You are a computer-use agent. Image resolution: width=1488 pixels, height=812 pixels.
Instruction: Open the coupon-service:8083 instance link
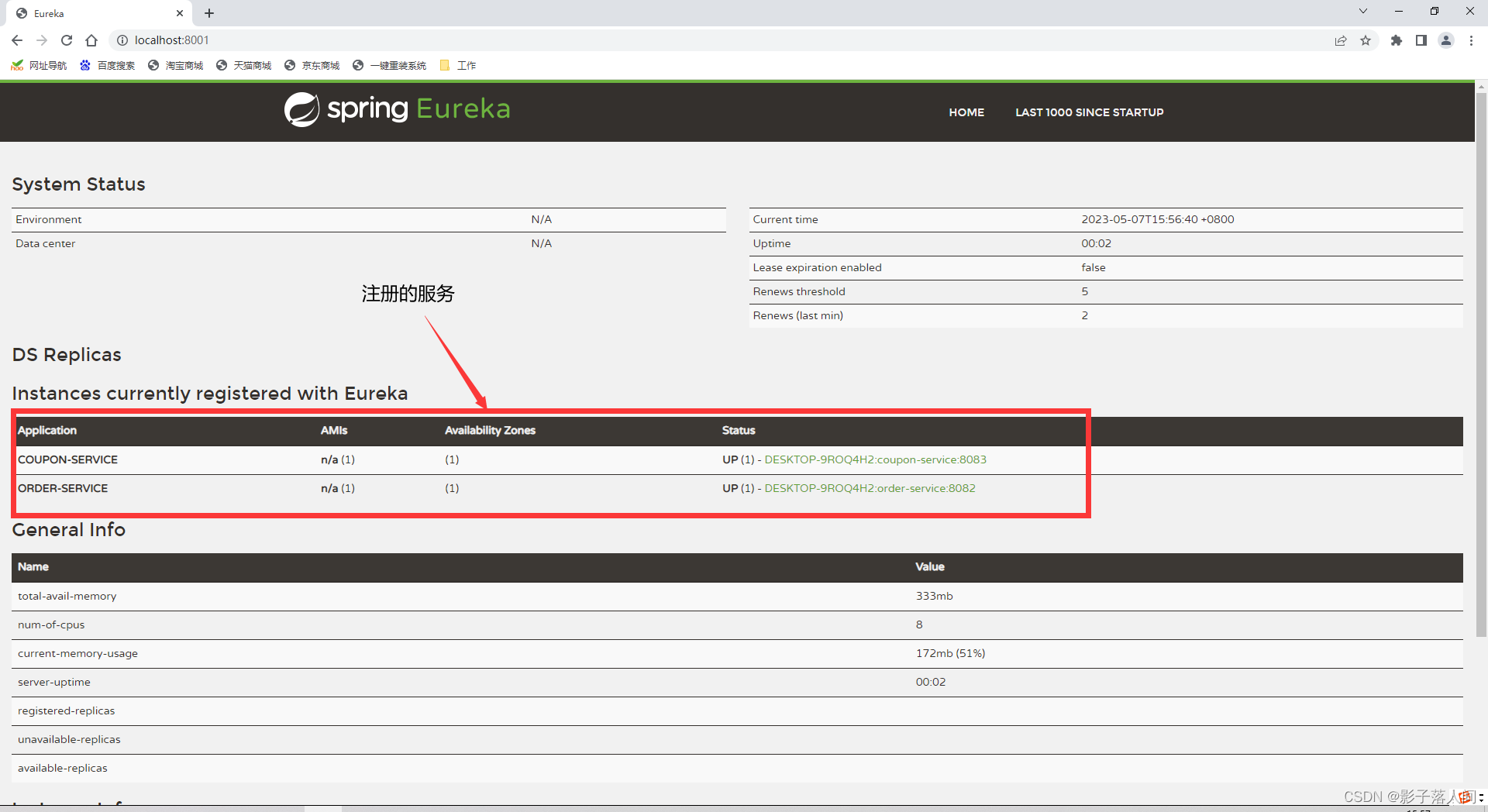pyautogui.click(x=876, y=459)
